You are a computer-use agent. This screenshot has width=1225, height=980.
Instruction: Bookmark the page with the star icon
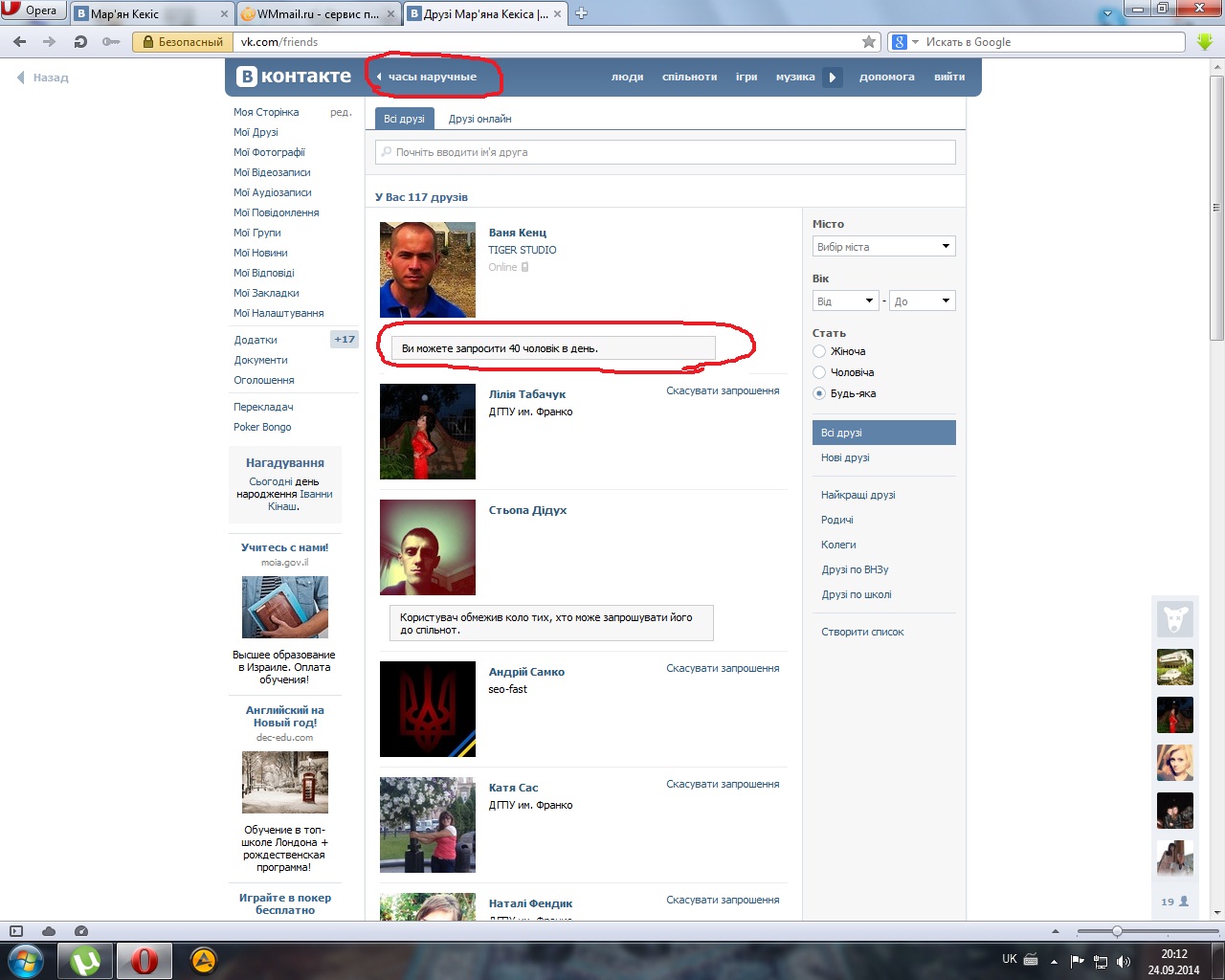[869, 42]
